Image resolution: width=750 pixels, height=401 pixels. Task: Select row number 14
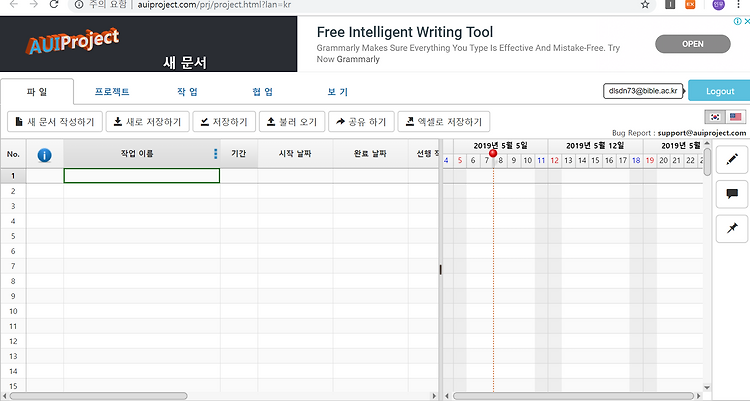click(13, 371)
